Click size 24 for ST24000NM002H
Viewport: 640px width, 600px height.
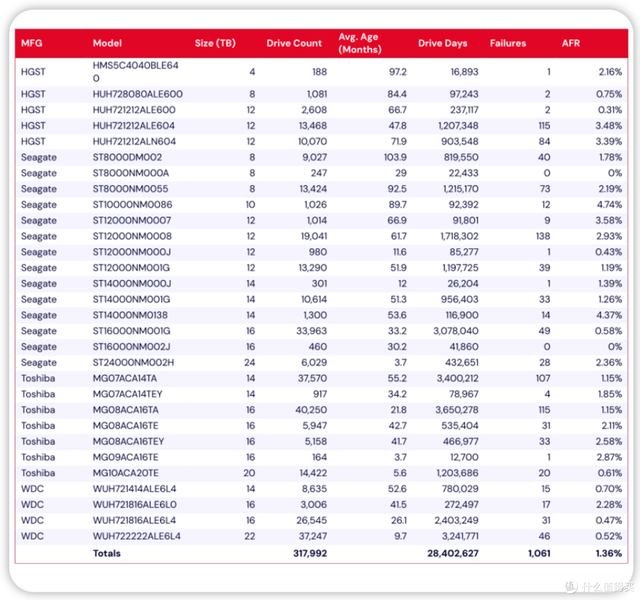pos(250,363)
